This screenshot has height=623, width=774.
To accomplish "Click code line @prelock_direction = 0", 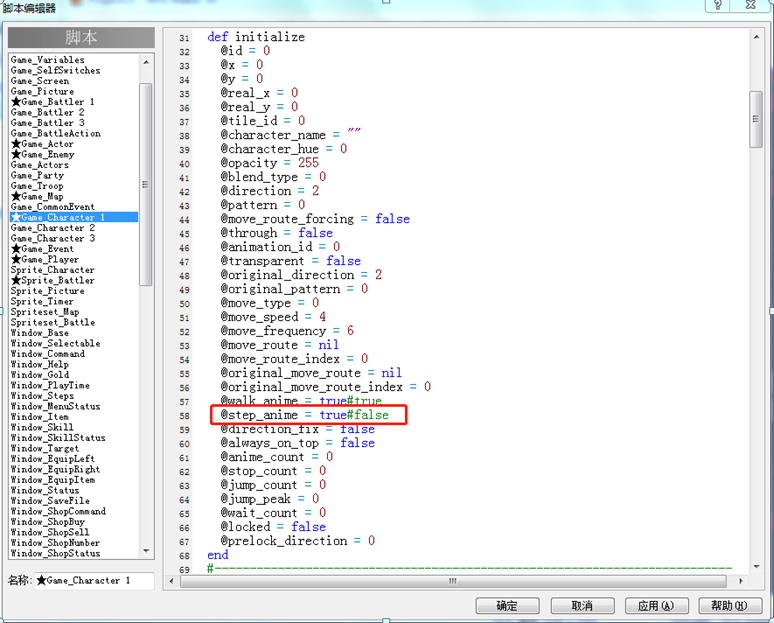I will [298, 541].
